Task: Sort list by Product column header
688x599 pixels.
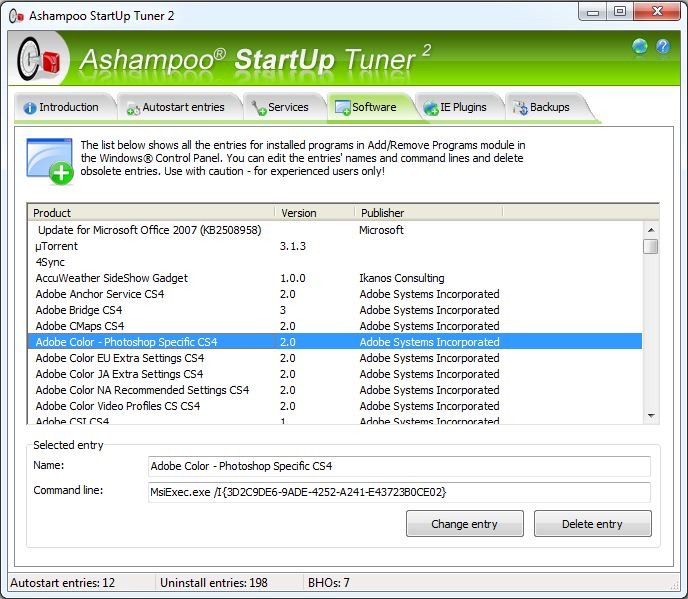Action: coord(151,213)
